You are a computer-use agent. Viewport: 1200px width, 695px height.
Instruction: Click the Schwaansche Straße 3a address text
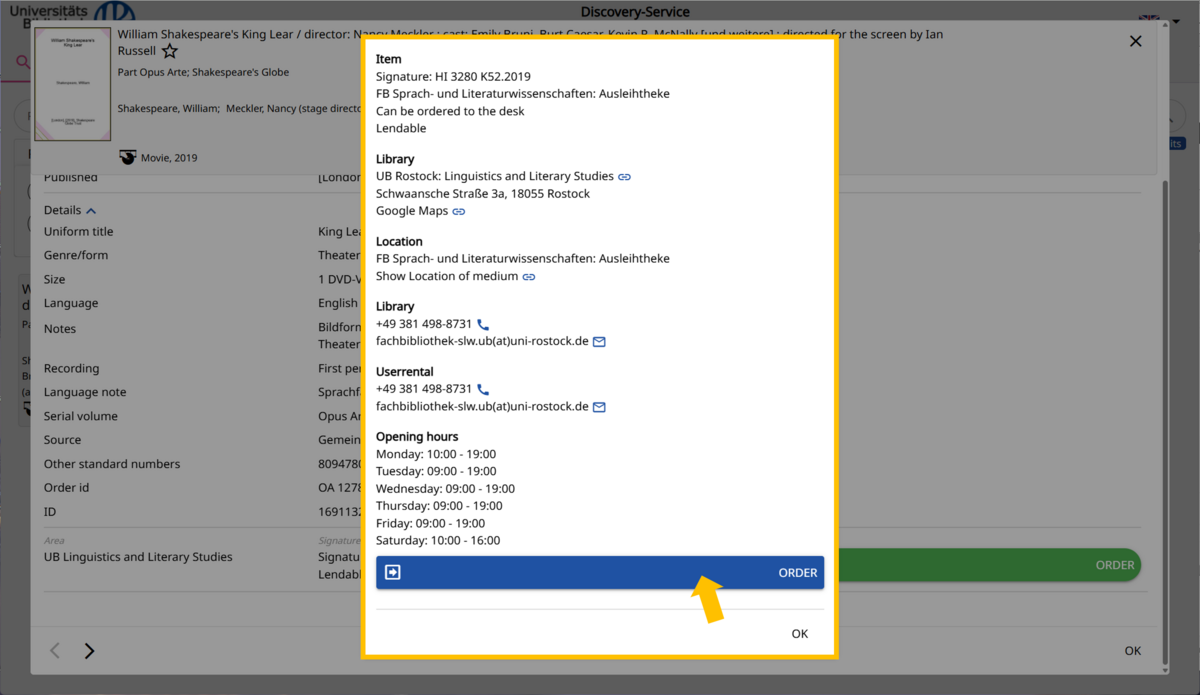point(483,193)
